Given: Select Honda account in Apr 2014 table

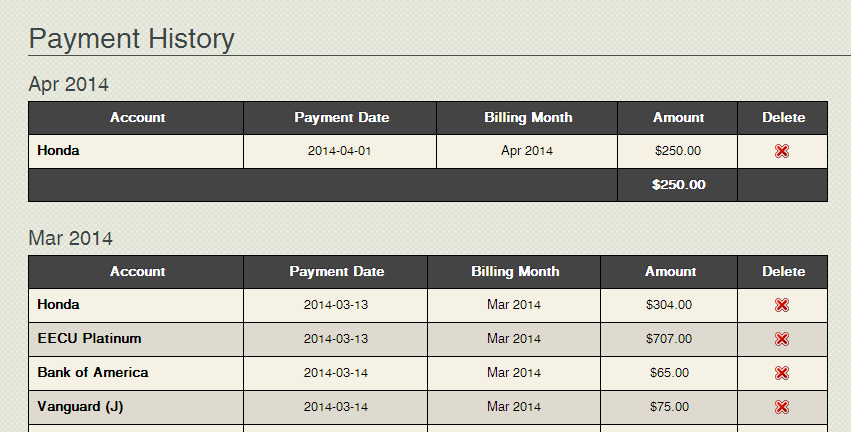Looking at the screenshot, I should 58,150.
